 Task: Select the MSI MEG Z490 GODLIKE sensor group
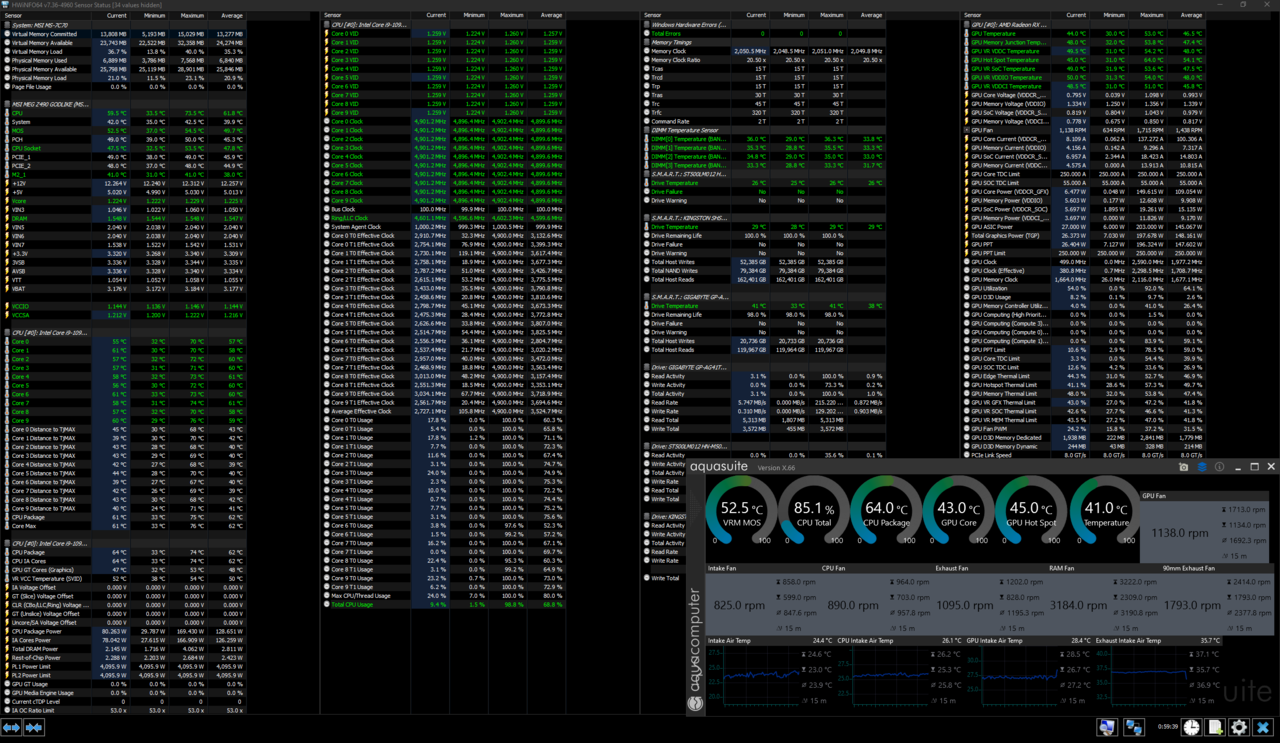pyautogui.click(x=50, y=104)
